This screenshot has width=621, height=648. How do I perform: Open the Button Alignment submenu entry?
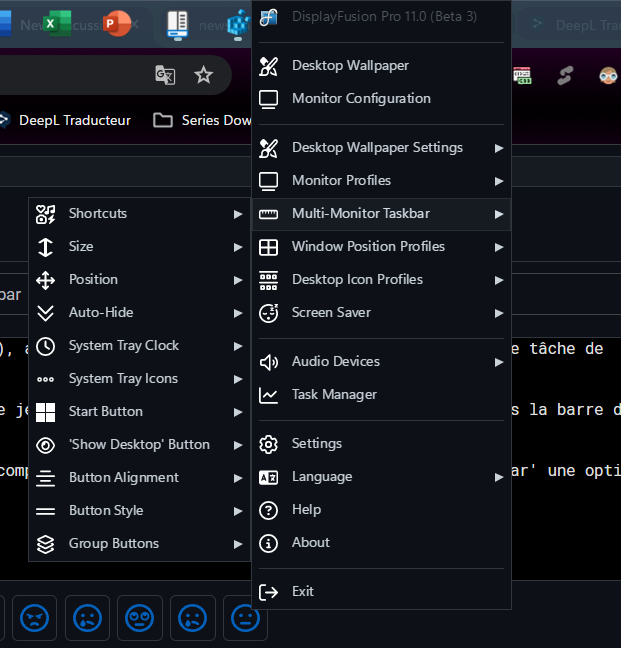tap(123, 478)
